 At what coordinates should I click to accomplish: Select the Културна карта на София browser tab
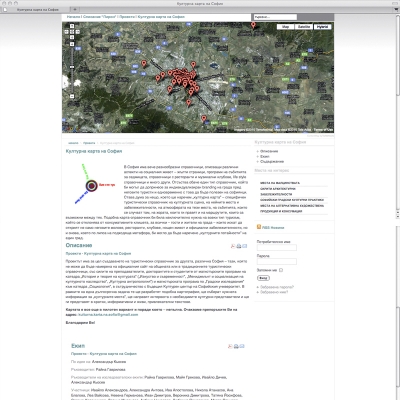(37, 10)
